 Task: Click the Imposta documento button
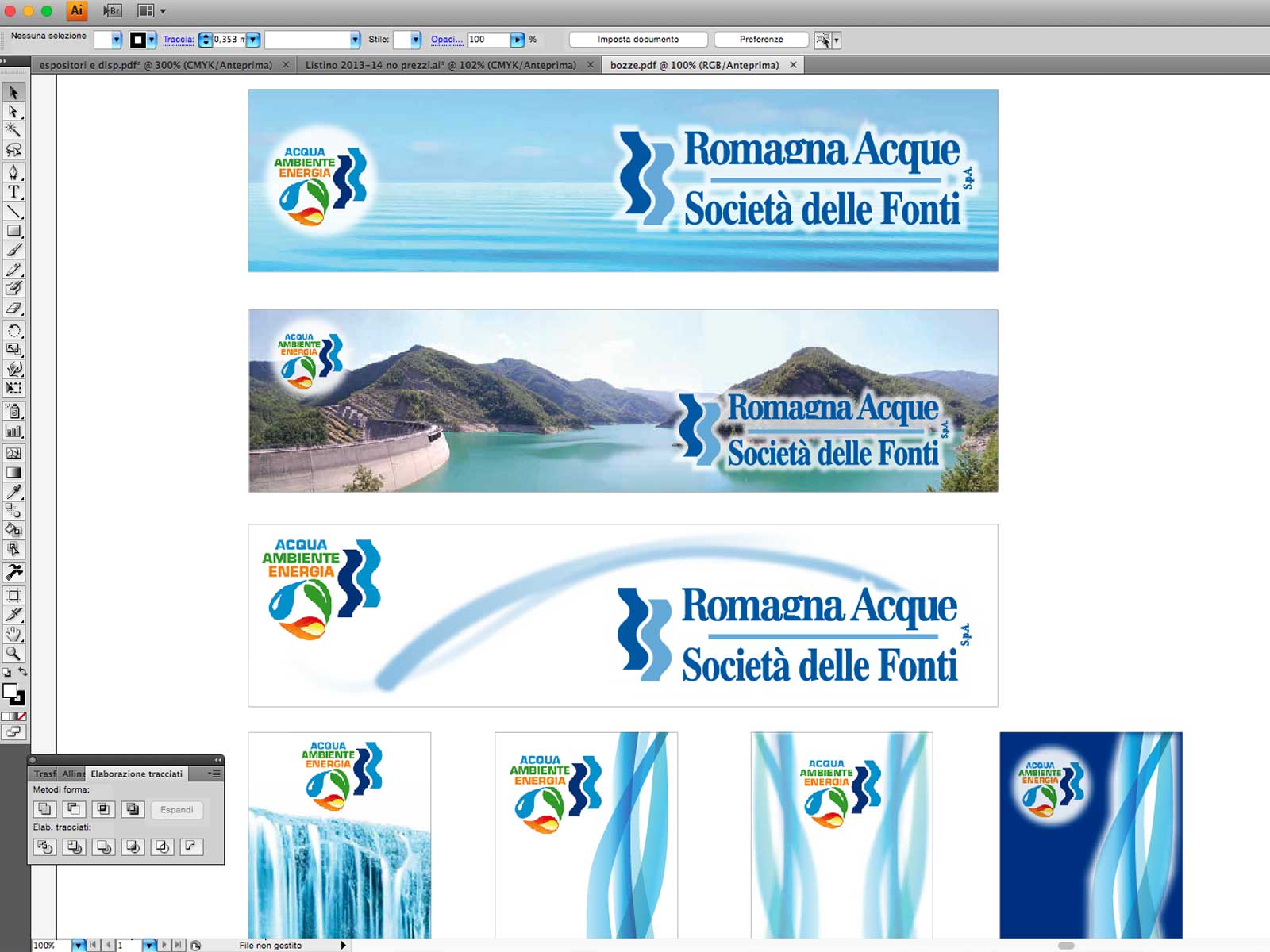point(638,40)
